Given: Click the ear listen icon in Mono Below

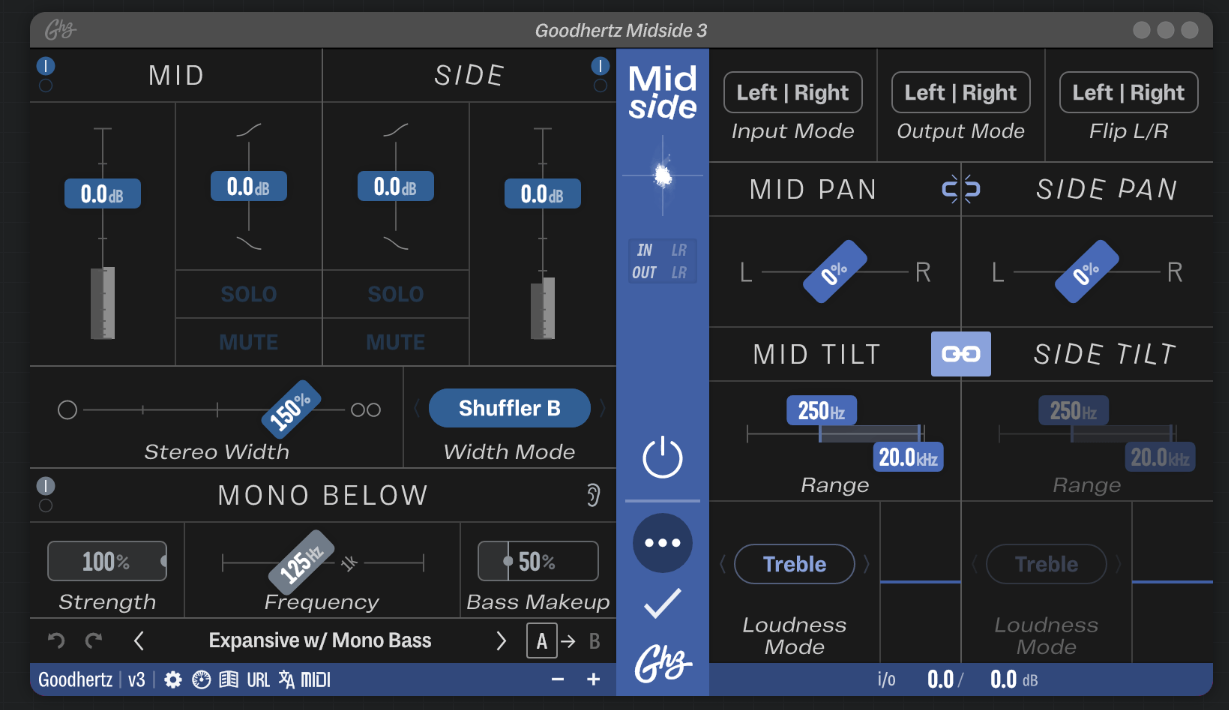Looking at the screenshot, I should click(x=594, y=495).
